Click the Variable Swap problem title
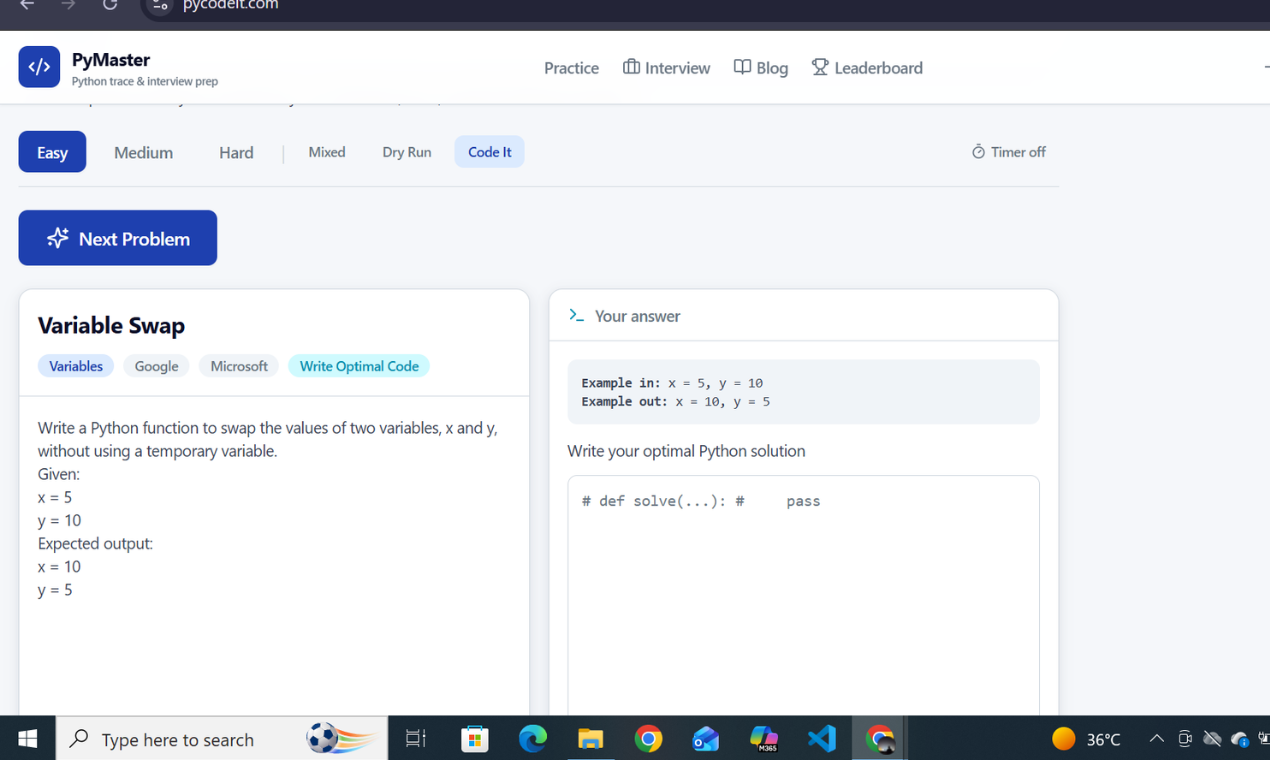The height and width of the screenshot is (760, 1270). (x=111, y=325)
